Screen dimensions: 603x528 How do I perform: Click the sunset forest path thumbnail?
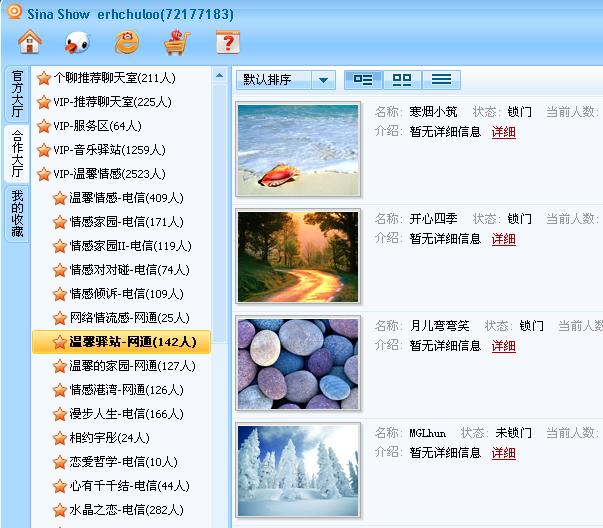point(298,257)
